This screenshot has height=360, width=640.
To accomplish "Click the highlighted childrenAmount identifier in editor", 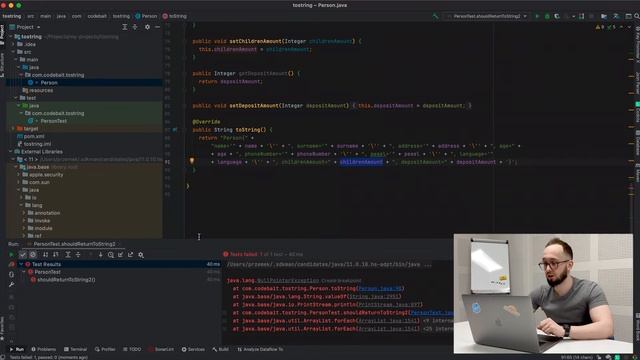I will (361, 162).
